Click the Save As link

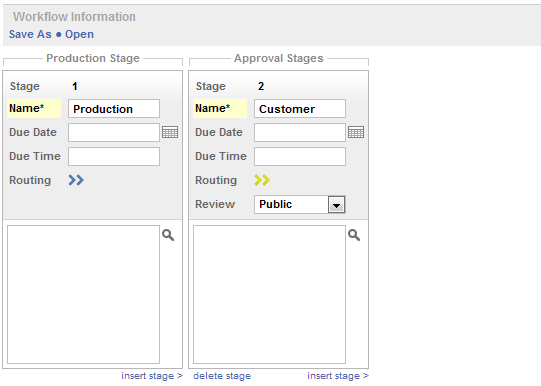pos(30,34)
